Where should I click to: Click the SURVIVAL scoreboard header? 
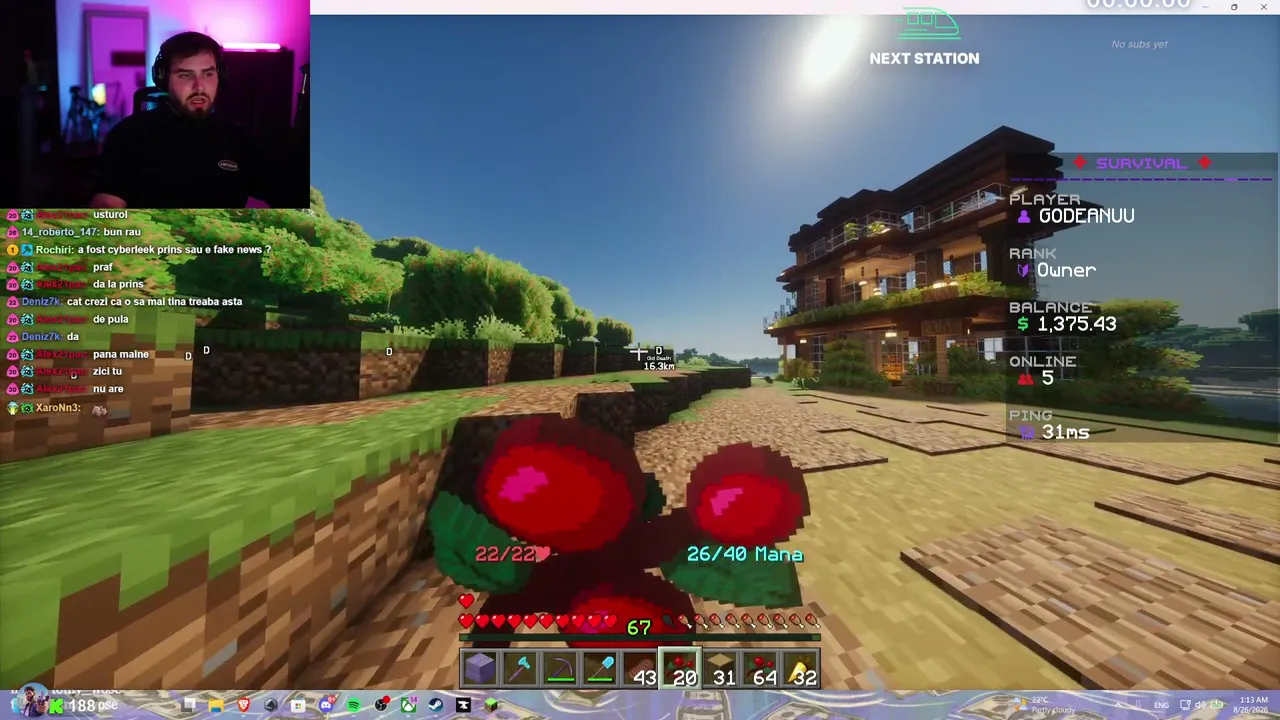pos(1141,163)
